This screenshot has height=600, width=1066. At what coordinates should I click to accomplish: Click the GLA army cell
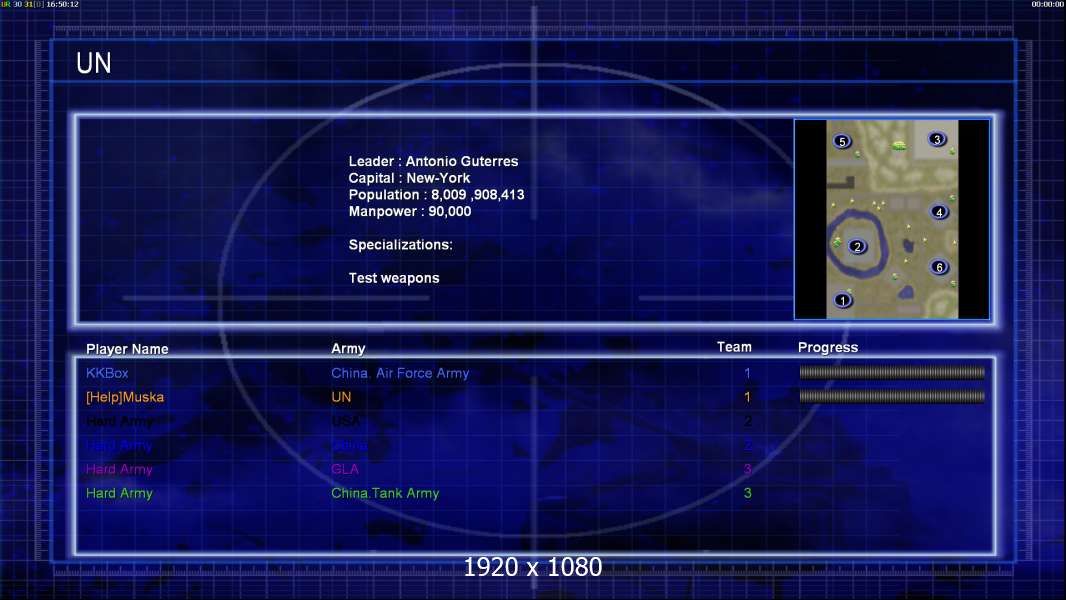pos(345,469)
